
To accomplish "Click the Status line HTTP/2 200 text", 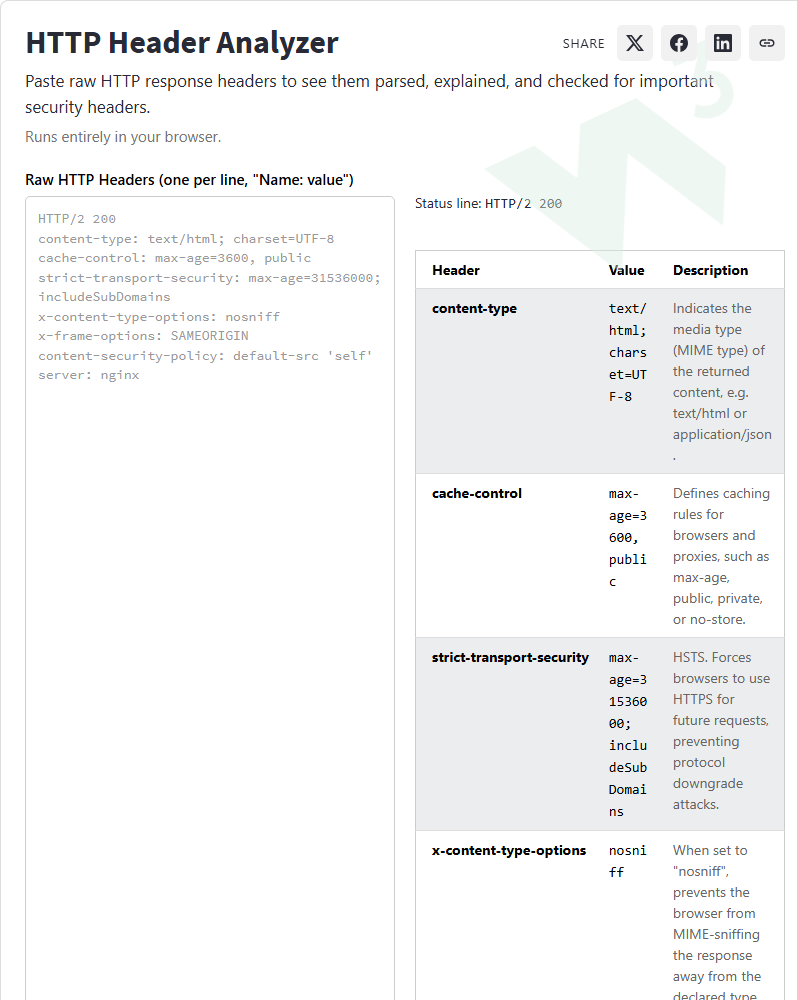I will click(x=488, y=203).
